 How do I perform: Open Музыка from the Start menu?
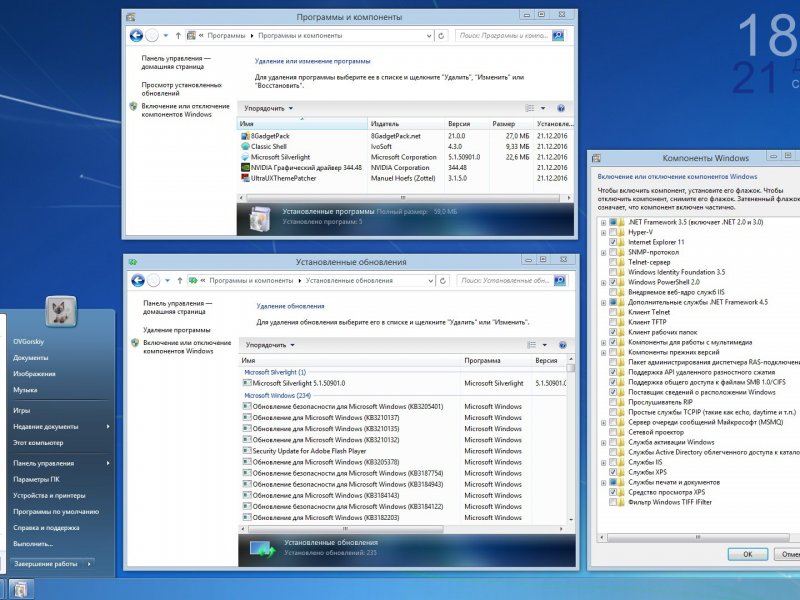[x=25, y=390]
